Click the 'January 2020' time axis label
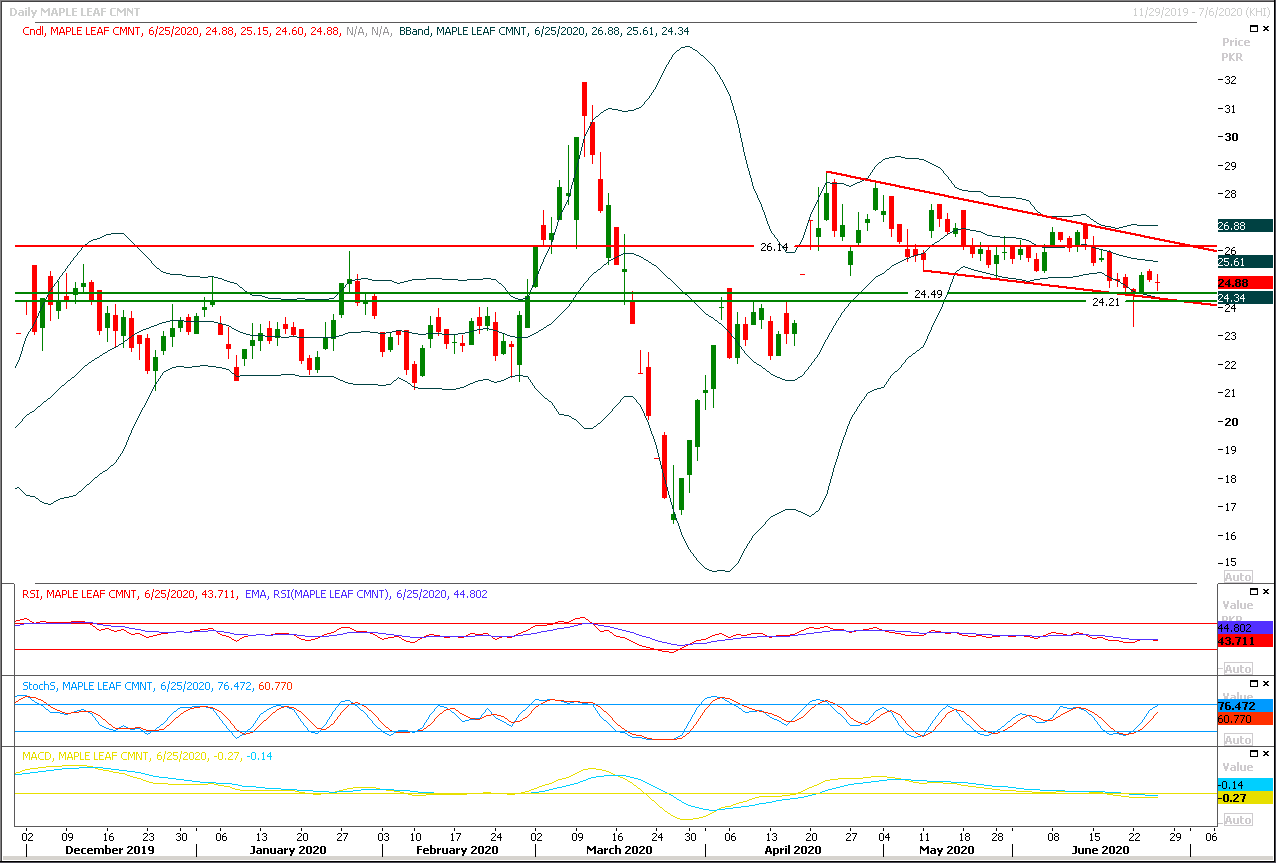The height and width of the screenshot is (863, 1276). (x=286, y=850)
